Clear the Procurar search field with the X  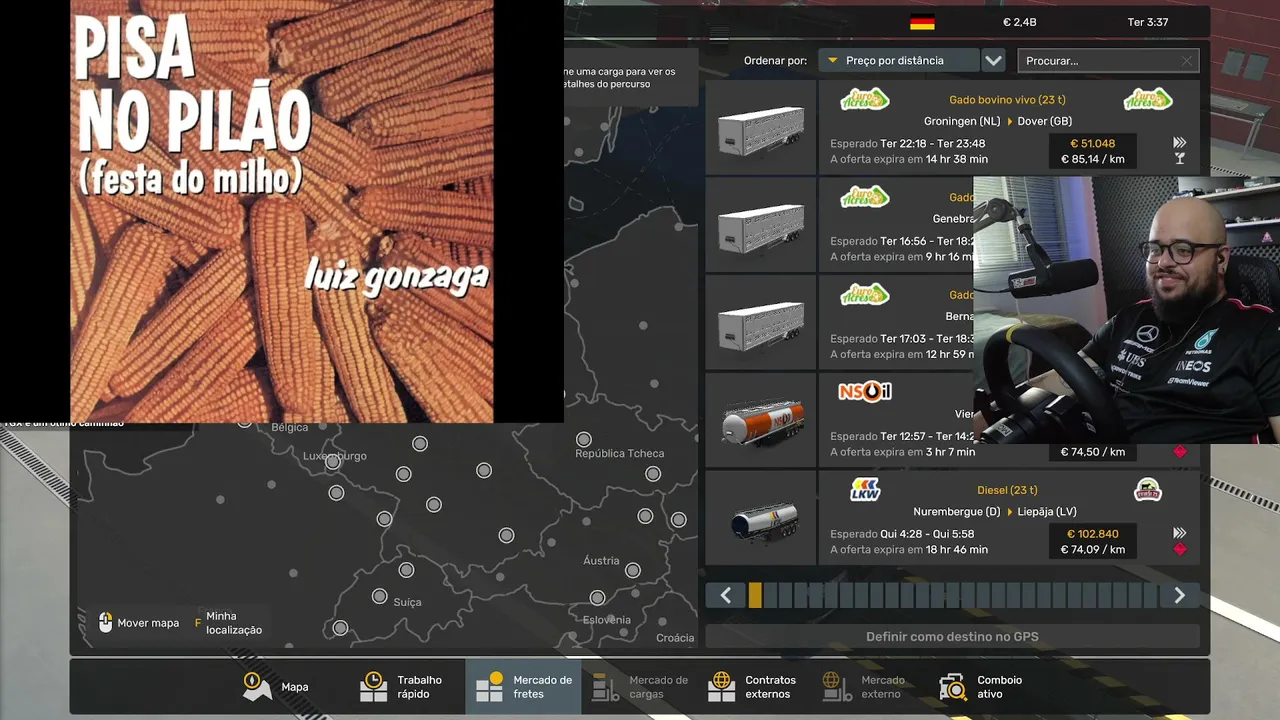[x=1187, y=61]
